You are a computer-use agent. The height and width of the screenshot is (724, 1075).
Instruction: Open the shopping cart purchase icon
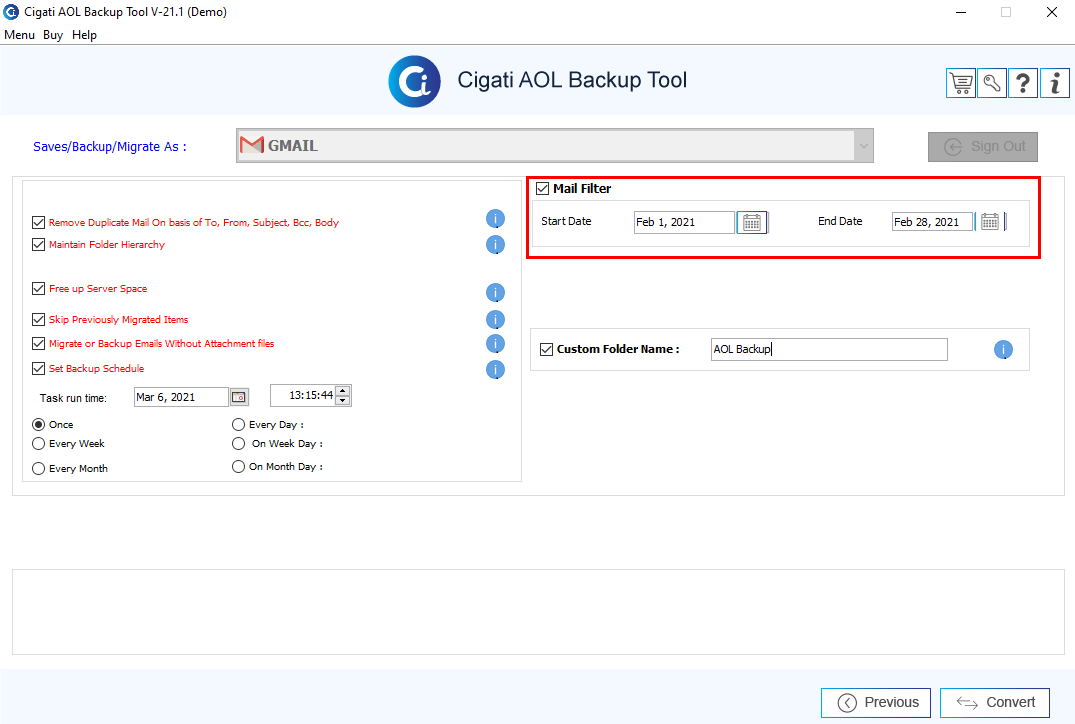[961, 84]
